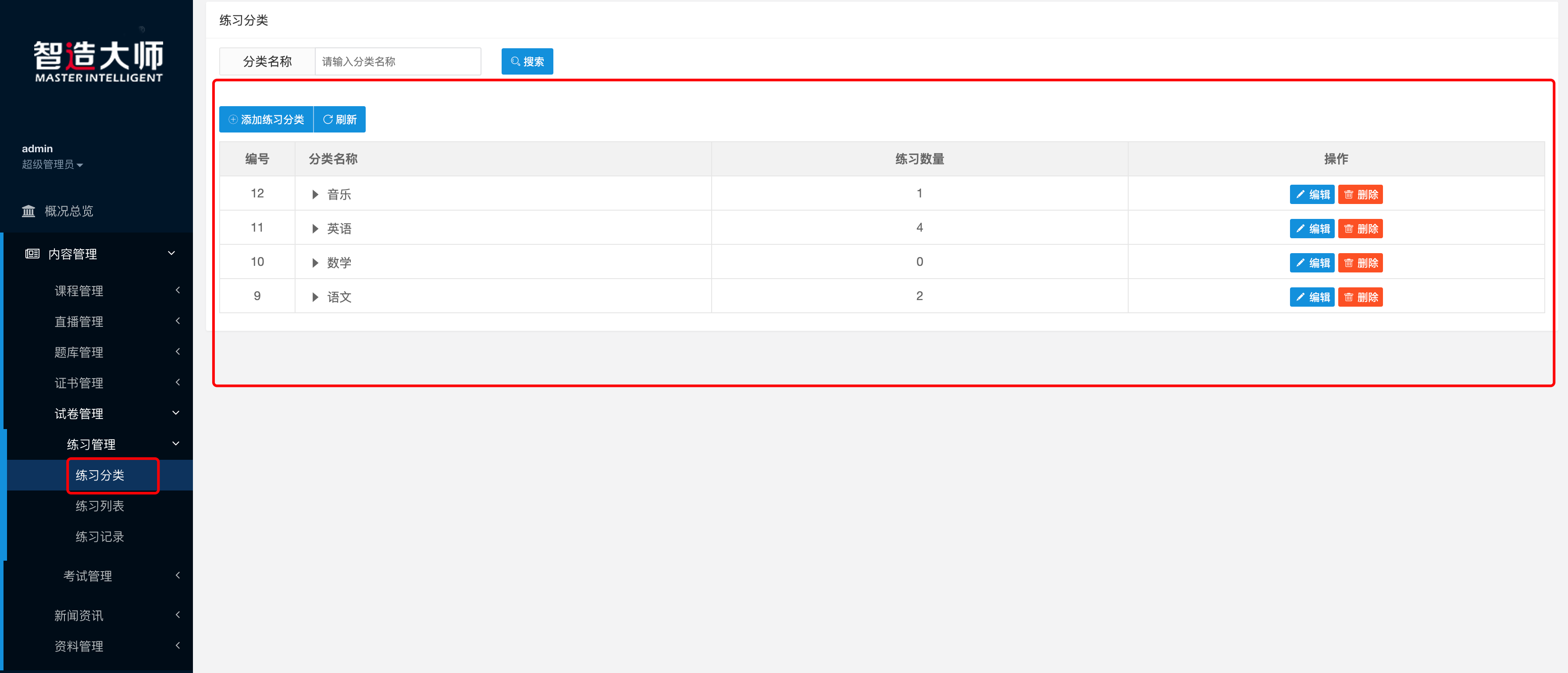
Task: Click row number 11 cell
Action: [x=257, y=227]
